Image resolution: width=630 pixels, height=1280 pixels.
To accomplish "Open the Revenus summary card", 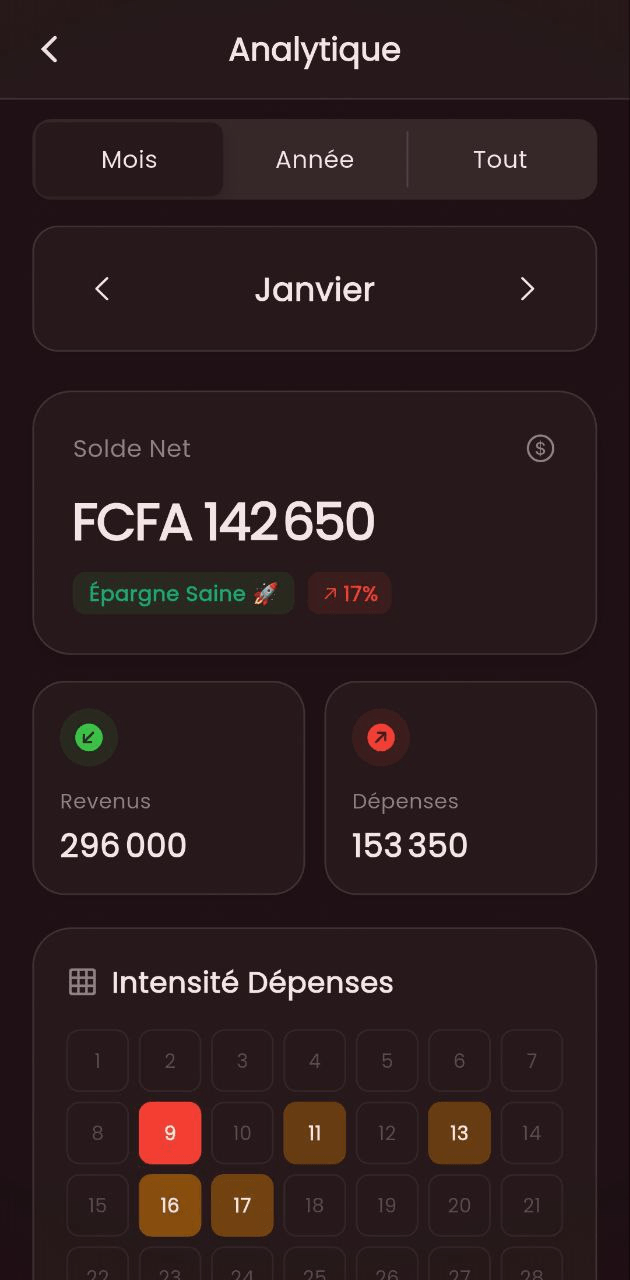I will tap(168, 788).
